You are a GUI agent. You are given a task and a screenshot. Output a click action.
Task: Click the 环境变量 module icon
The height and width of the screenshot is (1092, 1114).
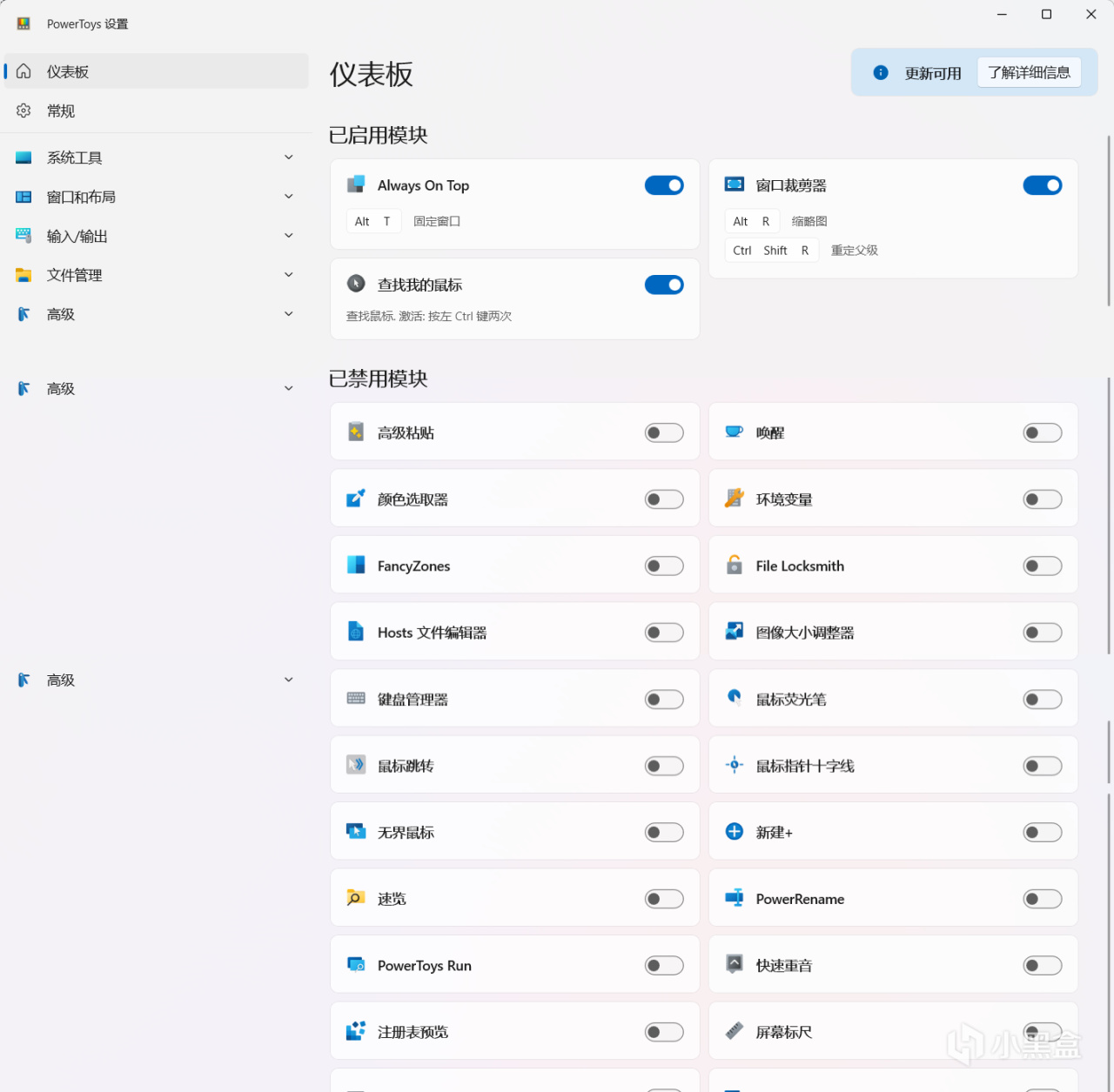tap(735, 499)
